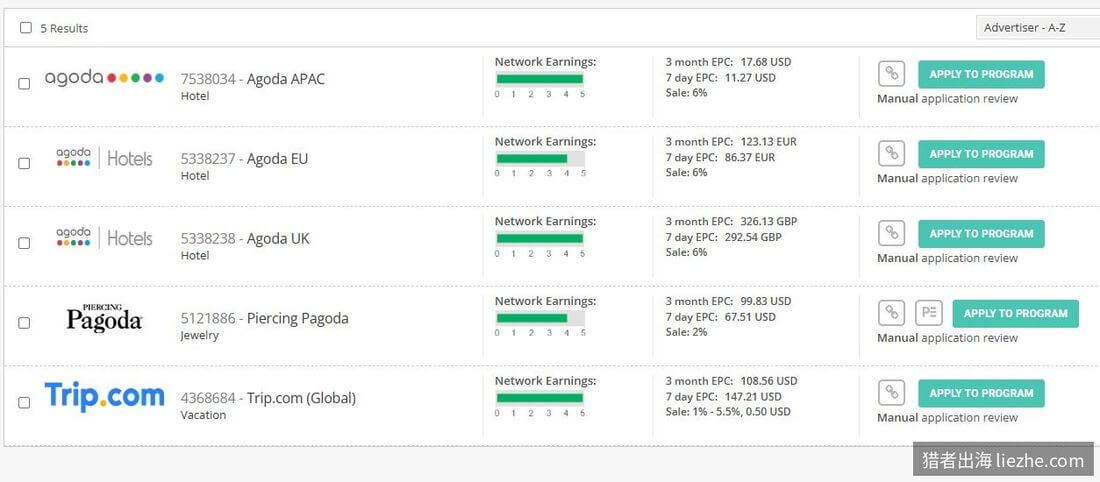Check the Piercing Pagoda row checkbox
1100x482 pixels.
pos(24,323)
